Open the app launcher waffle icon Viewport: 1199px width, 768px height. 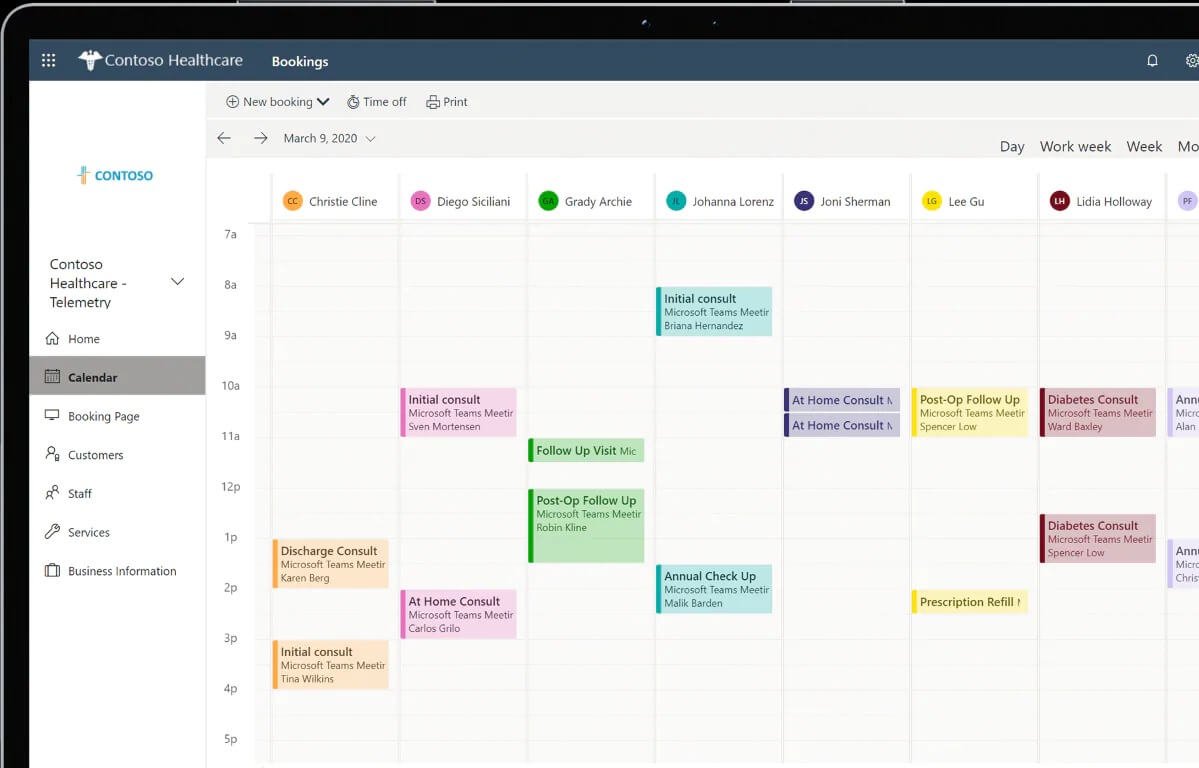pos(47,59)
